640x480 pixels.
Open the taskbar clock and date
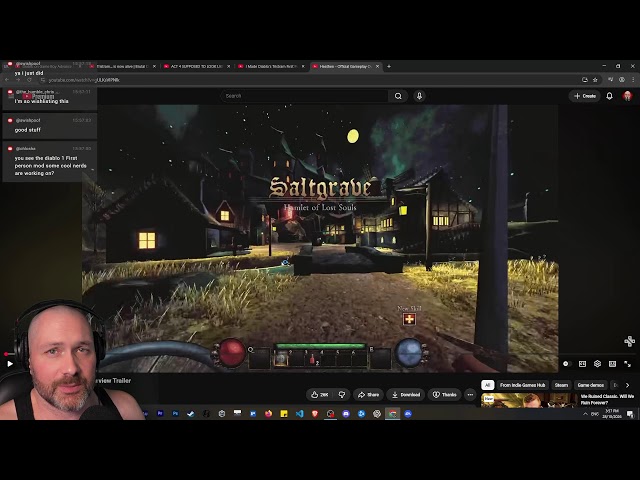[x=611, y=413]
